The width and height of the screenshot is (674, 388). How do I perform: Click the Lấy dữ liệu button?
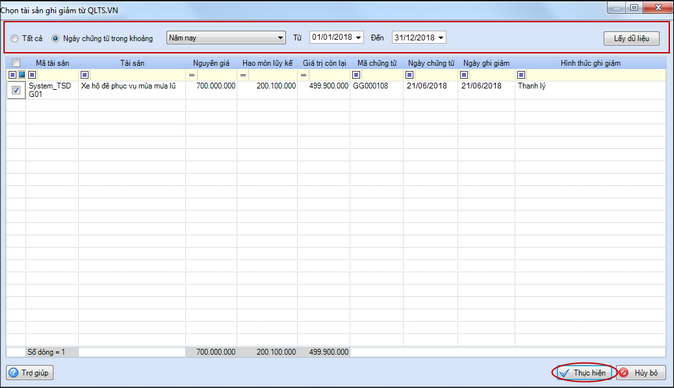[631, 38]
